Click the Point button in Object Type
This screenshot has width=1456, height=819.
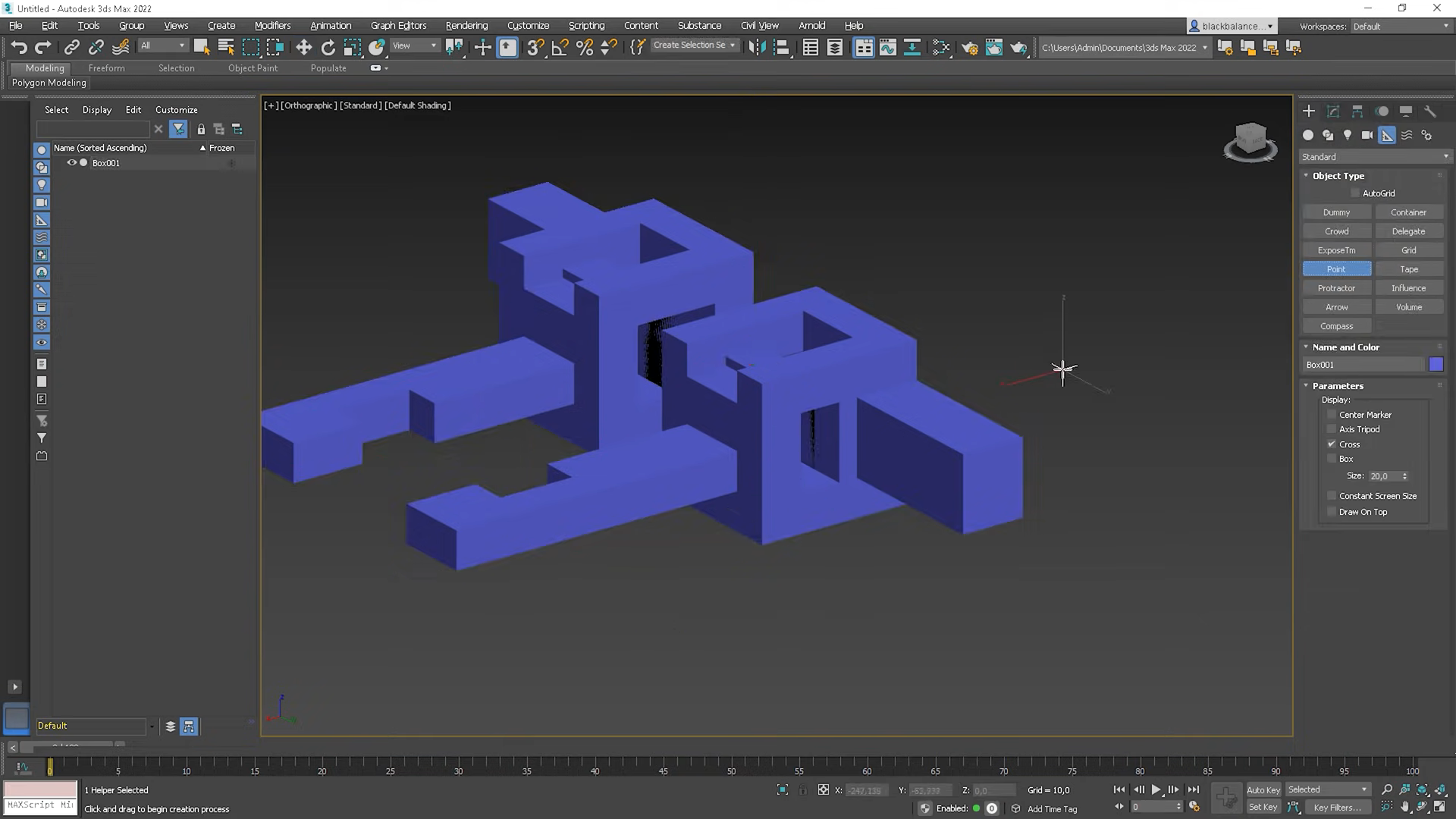1337,269
